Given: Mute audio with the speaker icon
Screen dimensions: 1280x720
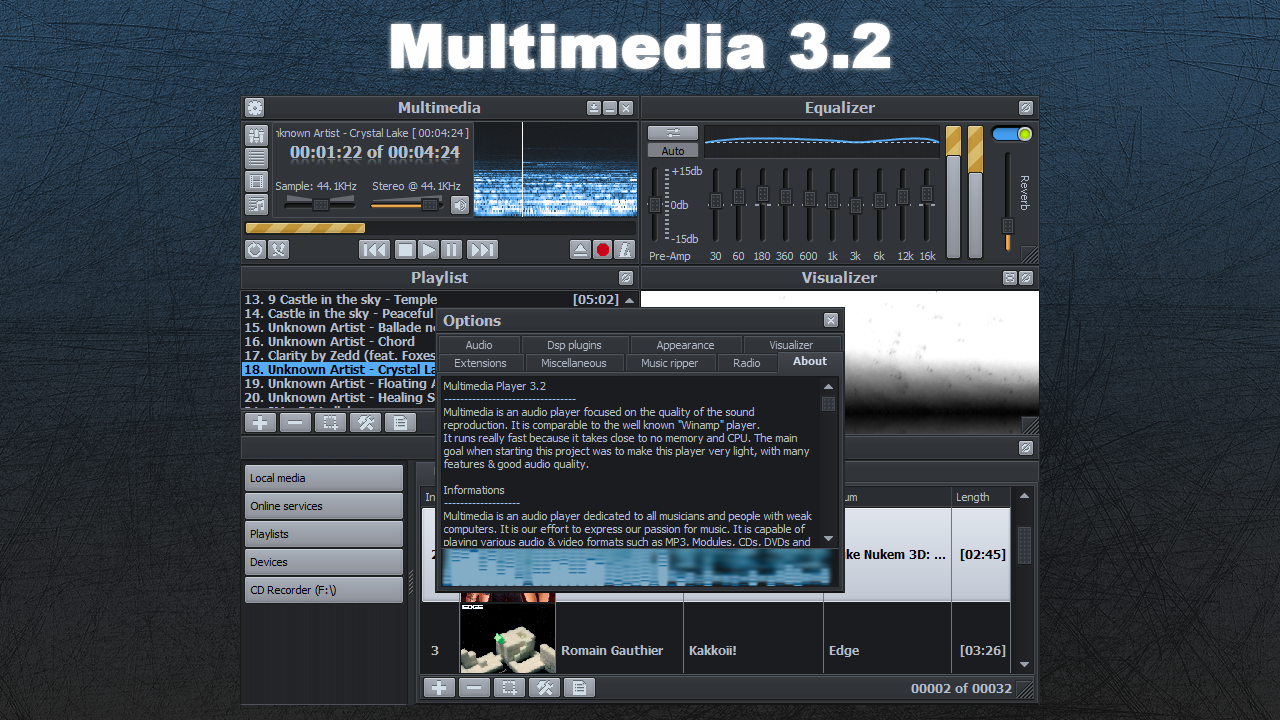Looking at the screenshot, I should (x=460, y=205).
